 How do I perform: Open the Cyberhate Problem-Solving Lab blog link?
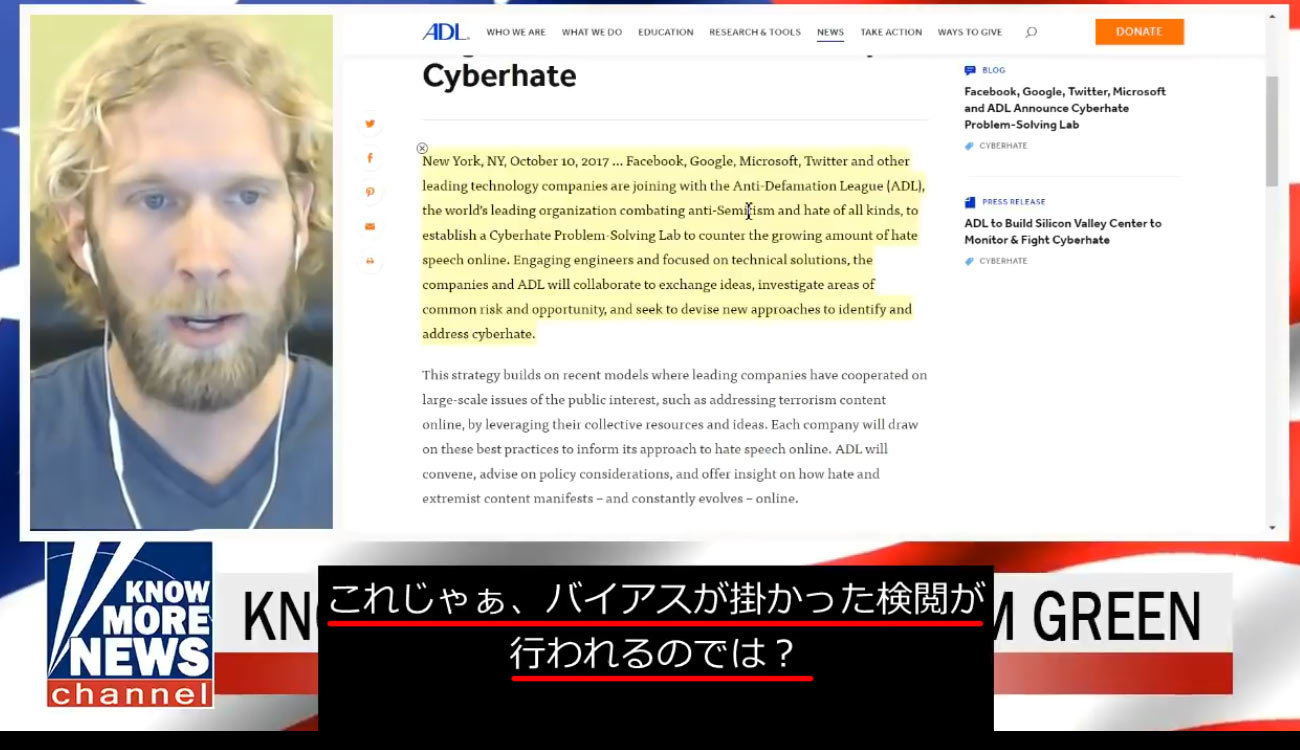pos(1065,108)
